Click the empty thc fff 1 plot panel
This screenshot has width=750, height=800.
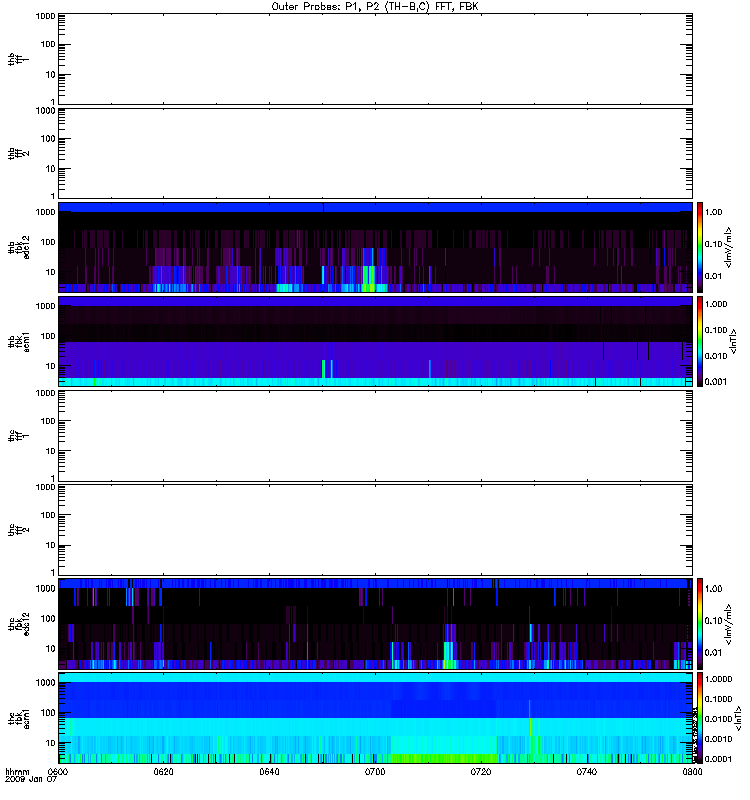coord(376,436)
